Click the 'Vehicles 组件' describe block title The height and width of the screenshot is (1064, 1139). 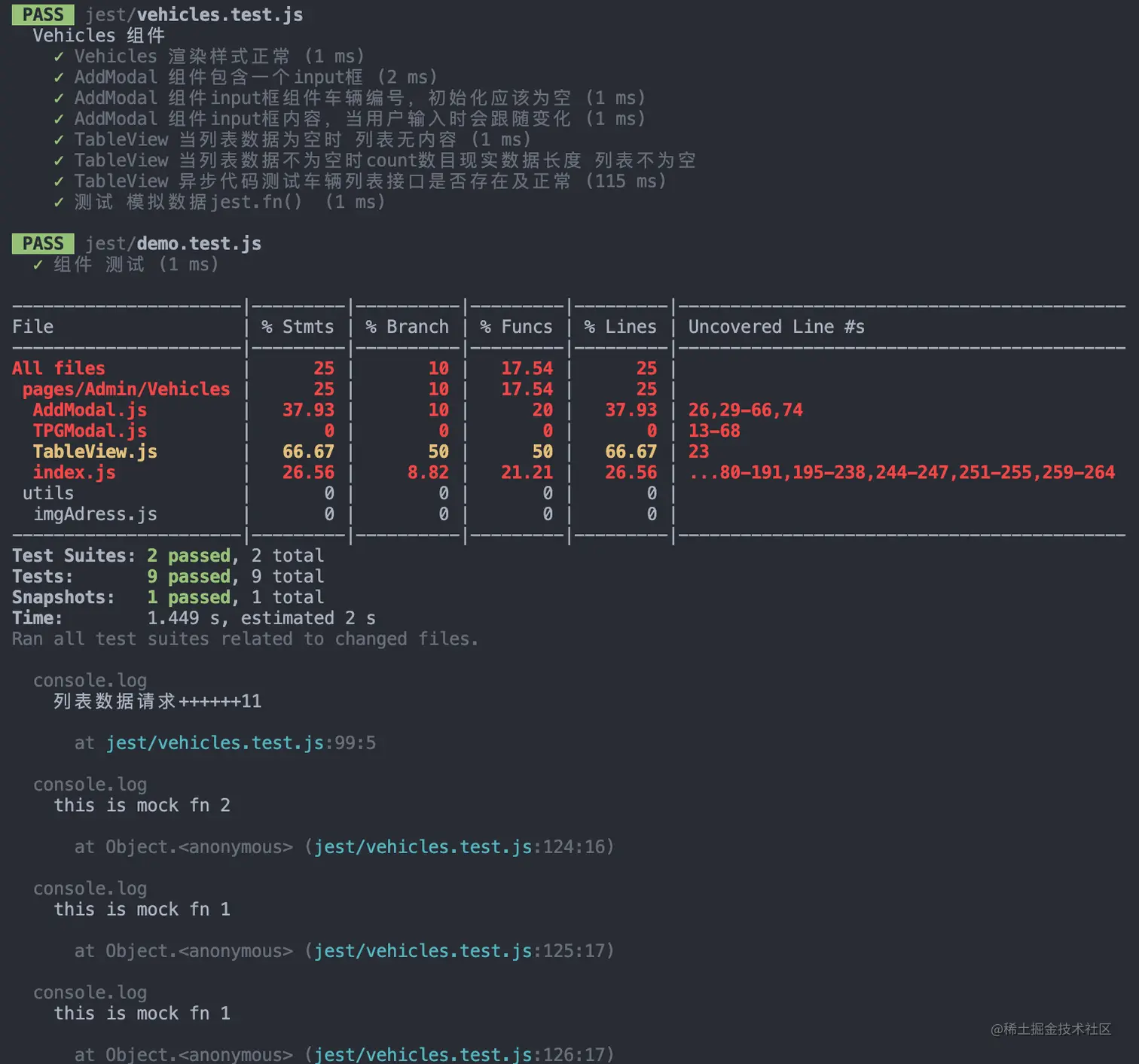99,35
